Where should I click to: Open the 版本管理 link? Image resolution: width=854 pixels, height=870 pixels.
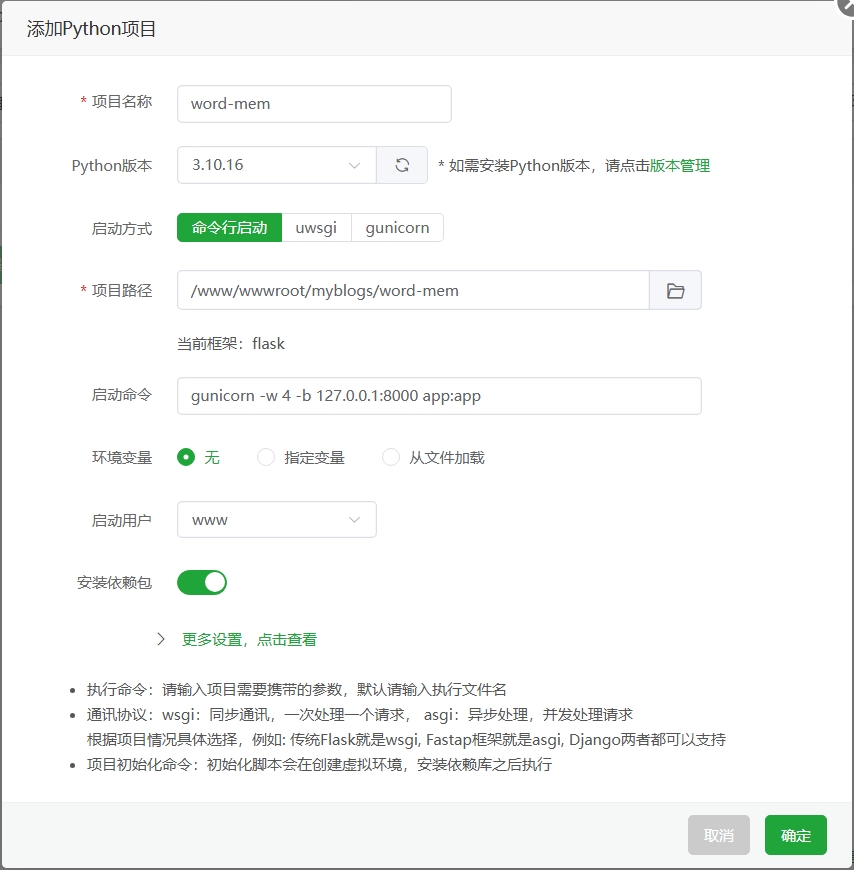coord(680,166)
